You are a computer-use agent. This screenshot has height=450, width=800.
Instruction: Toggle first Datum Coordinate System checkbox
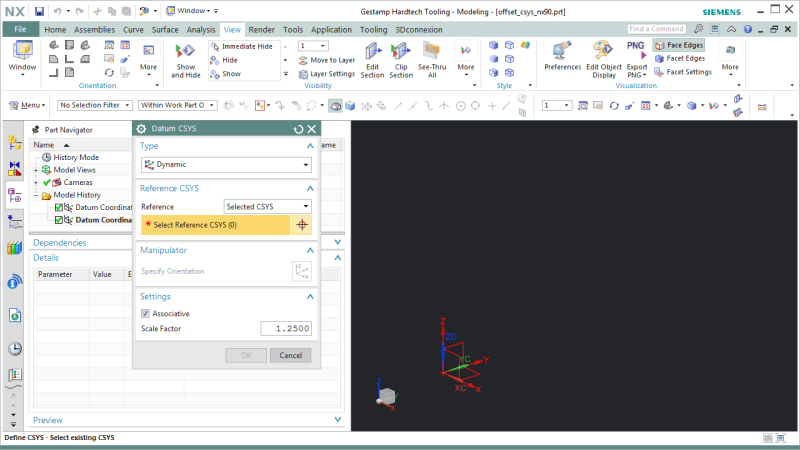pyautogui.click(x=59, y=207)
